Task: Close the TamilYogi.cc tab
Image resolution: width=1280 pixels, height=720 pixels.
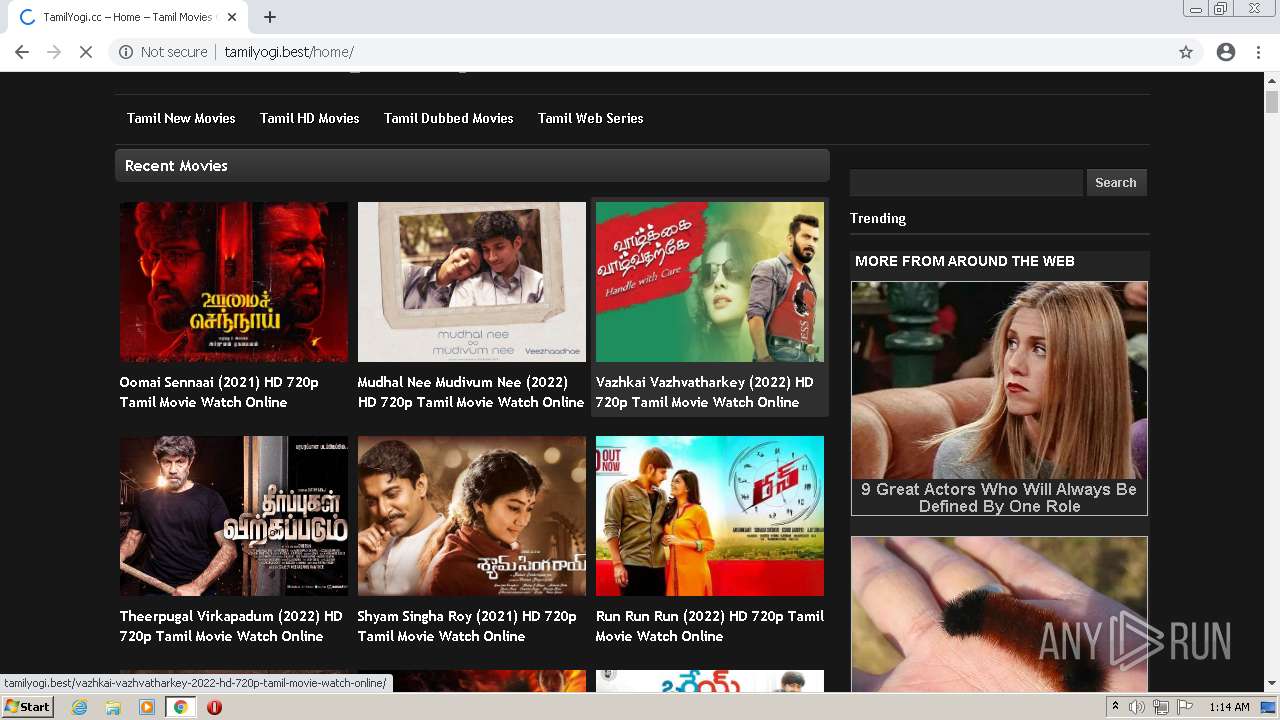Action: pos(232,17)
